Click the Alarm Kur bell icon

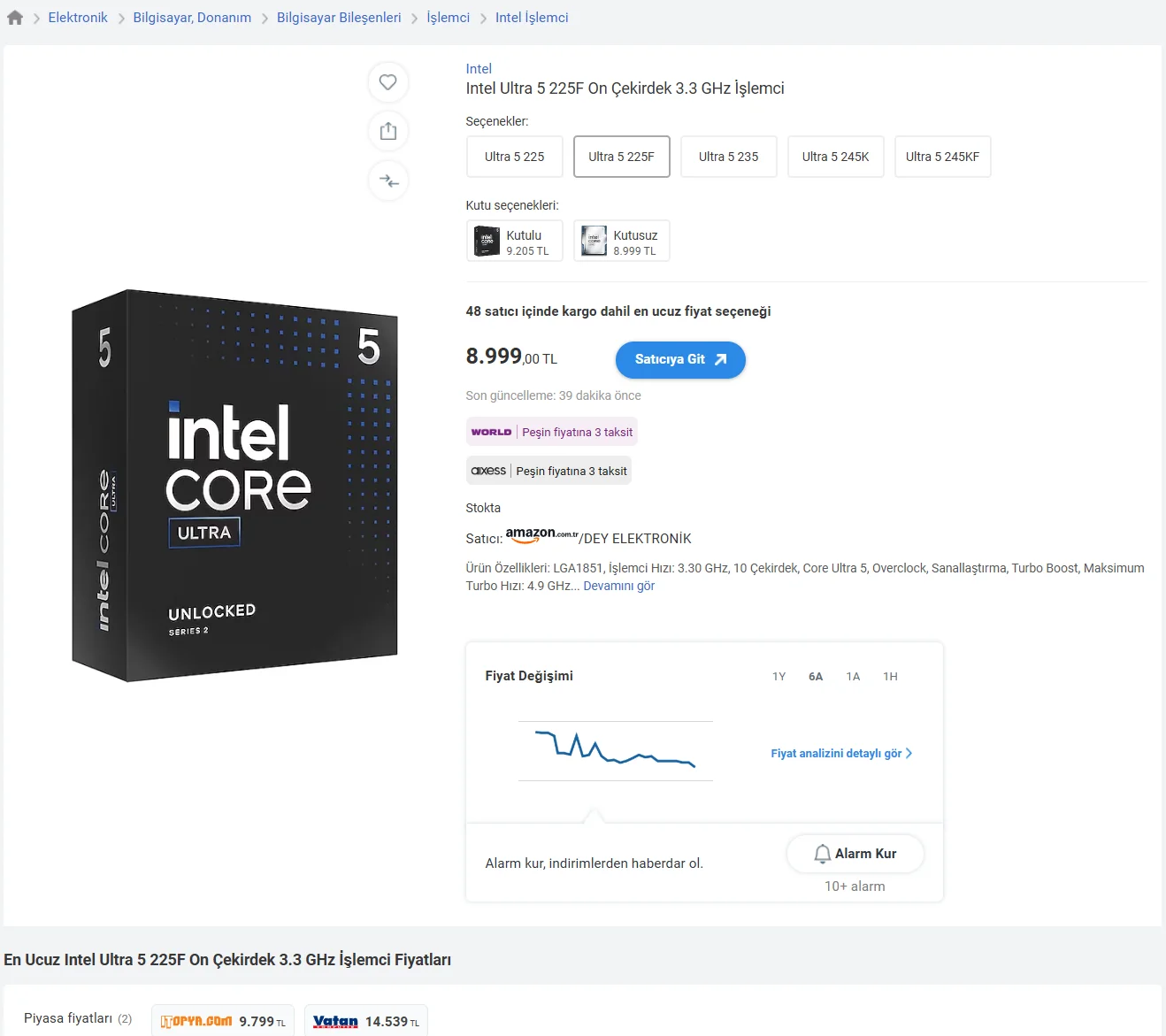click(x=822, y=854)
